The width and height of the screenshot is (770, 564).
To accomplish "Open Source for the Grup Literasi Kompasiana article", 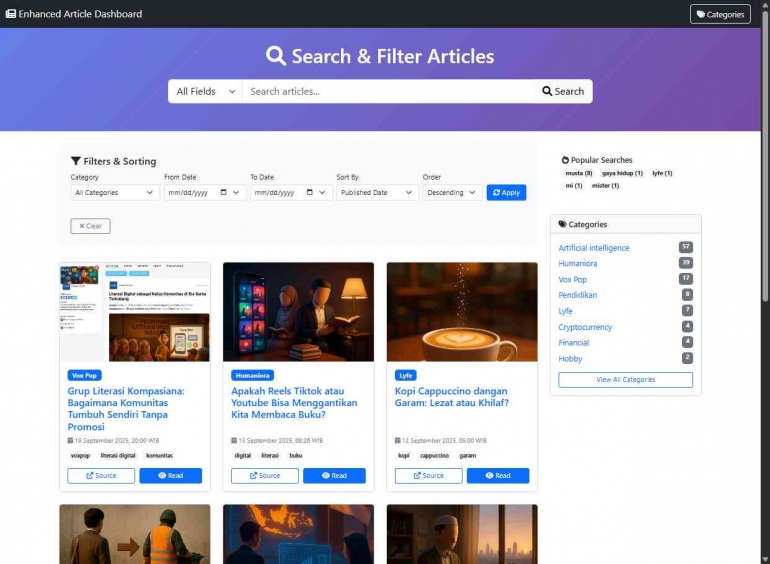I will [x=101, y=476].
